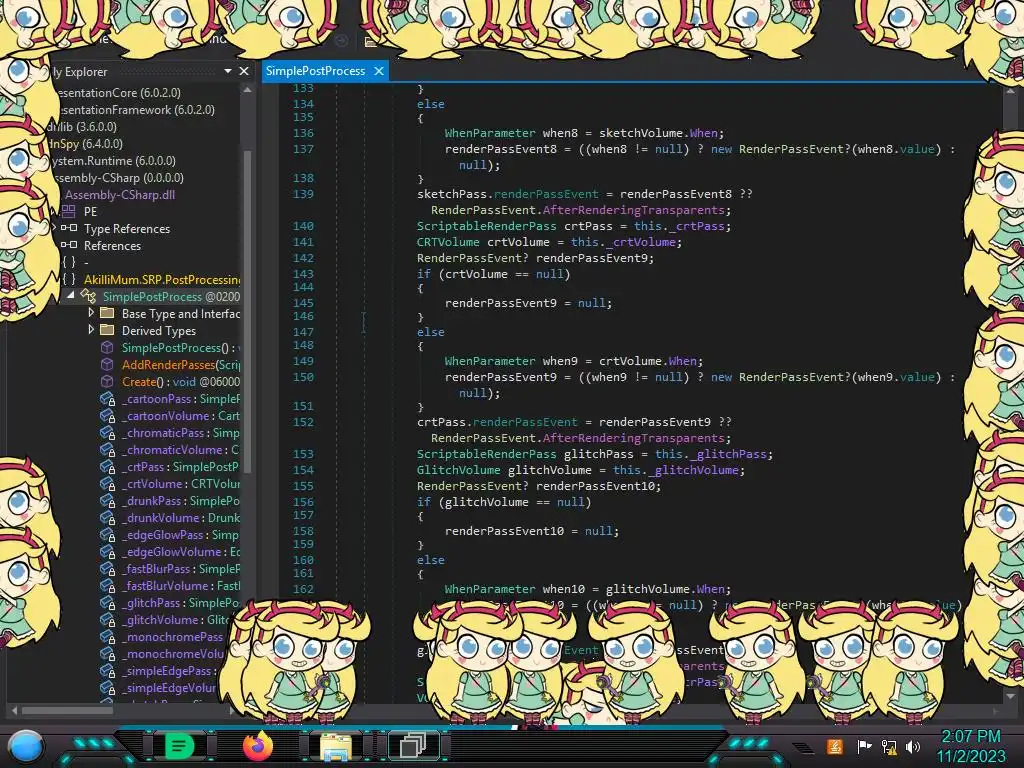This screenshot has height=768, width=1024.
Task: Launch Firefox from the taskbar
Action: 258,746
